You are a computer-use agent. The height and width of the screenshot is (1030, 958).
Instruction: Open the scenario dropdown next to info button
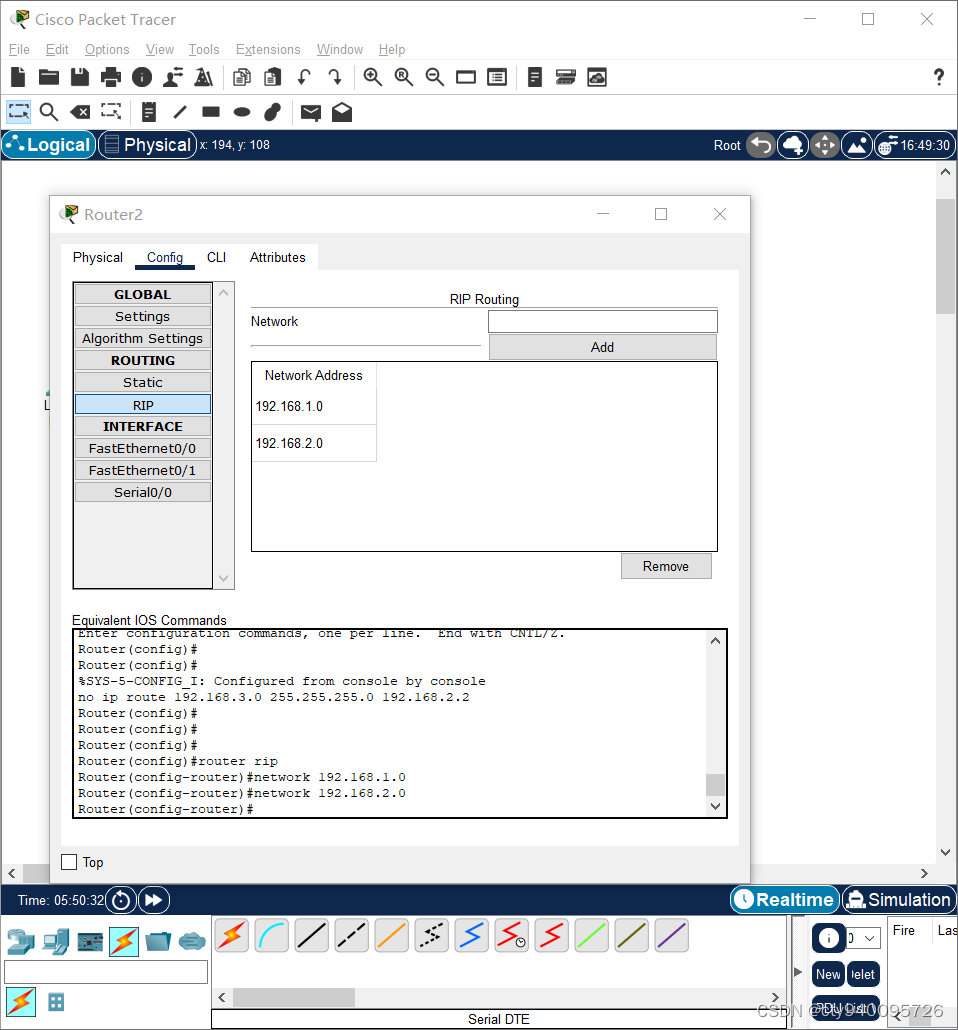coord(863,938)
